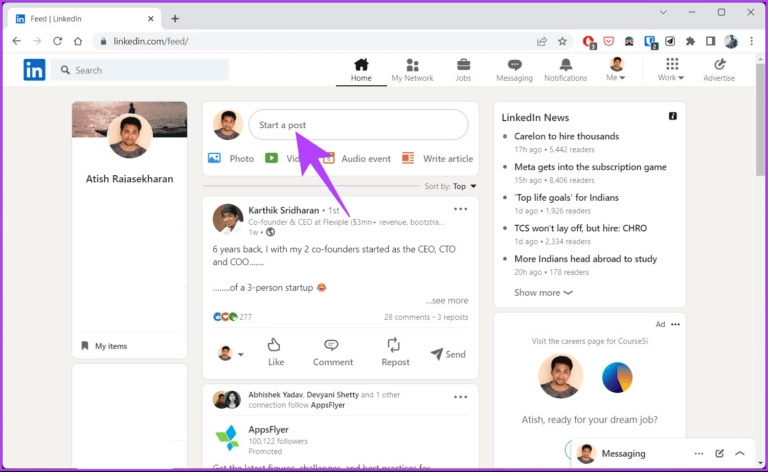Change feed Sort by Top dropdown
Screen dimensions: 768x472
tap(451, 186)
